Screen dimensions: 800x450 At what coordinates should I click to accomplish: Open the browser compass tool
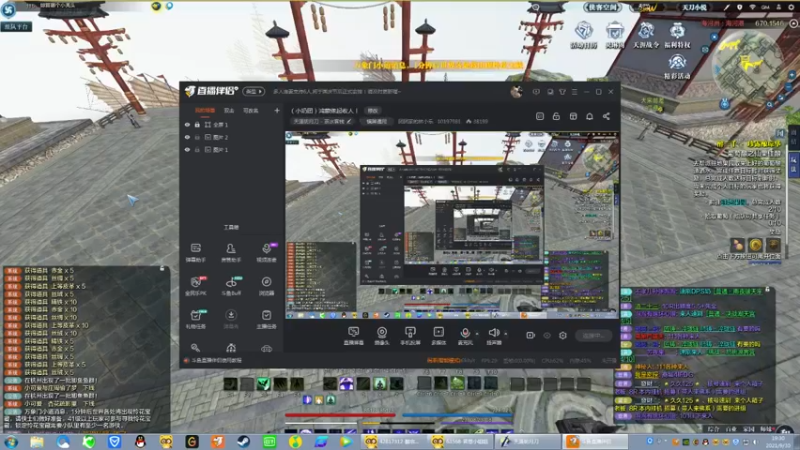click(x=266, y=286)
